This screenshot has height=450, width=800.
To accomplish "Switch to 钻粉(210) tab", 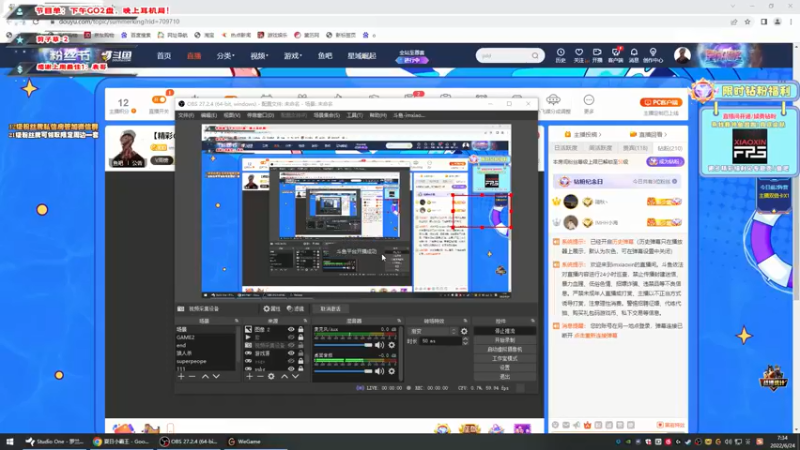I will [x=670, y=148].
